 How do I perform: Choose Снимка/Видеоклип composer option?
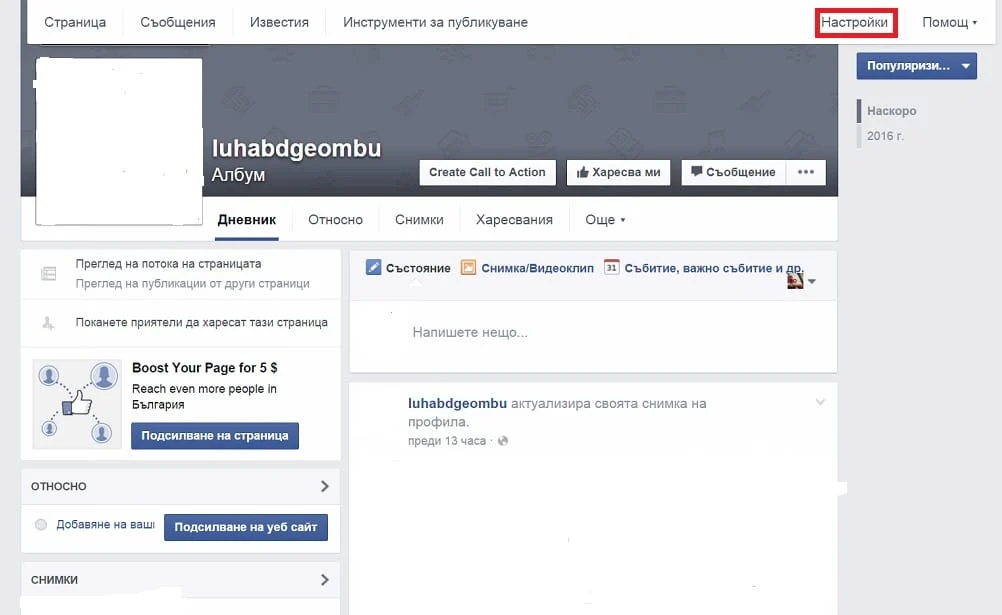pyautogui.click(x=537, y=269)
